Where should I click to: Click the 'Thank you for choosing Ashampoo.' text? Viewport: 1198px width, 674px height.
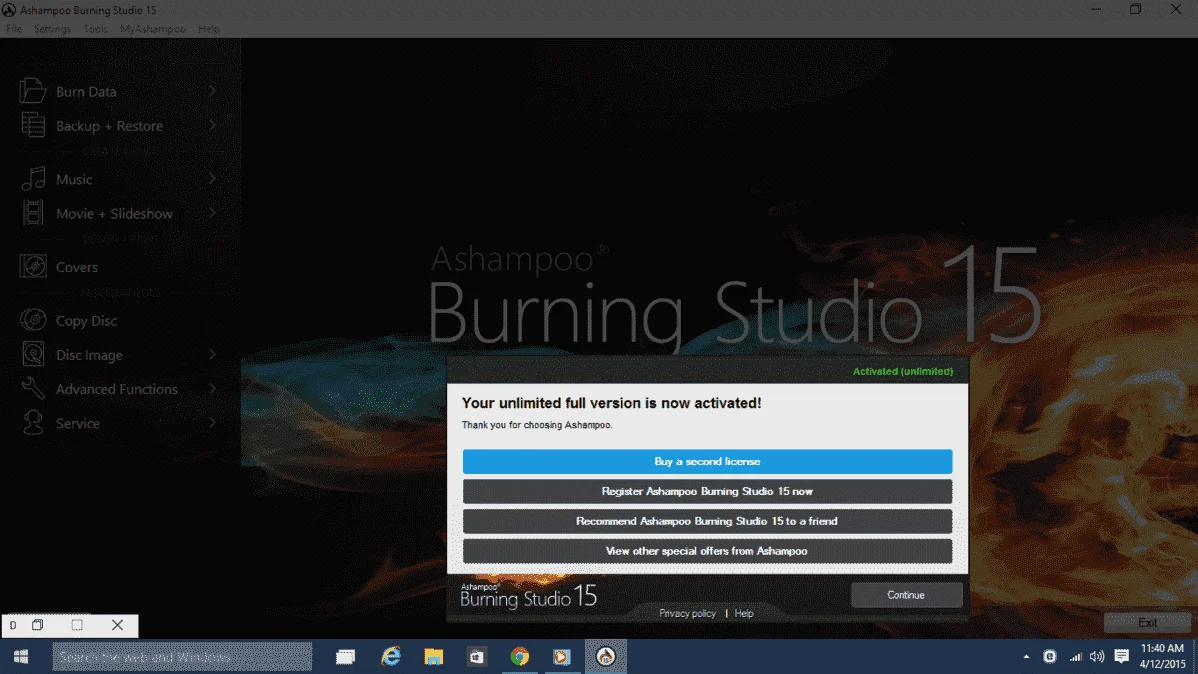537,425
